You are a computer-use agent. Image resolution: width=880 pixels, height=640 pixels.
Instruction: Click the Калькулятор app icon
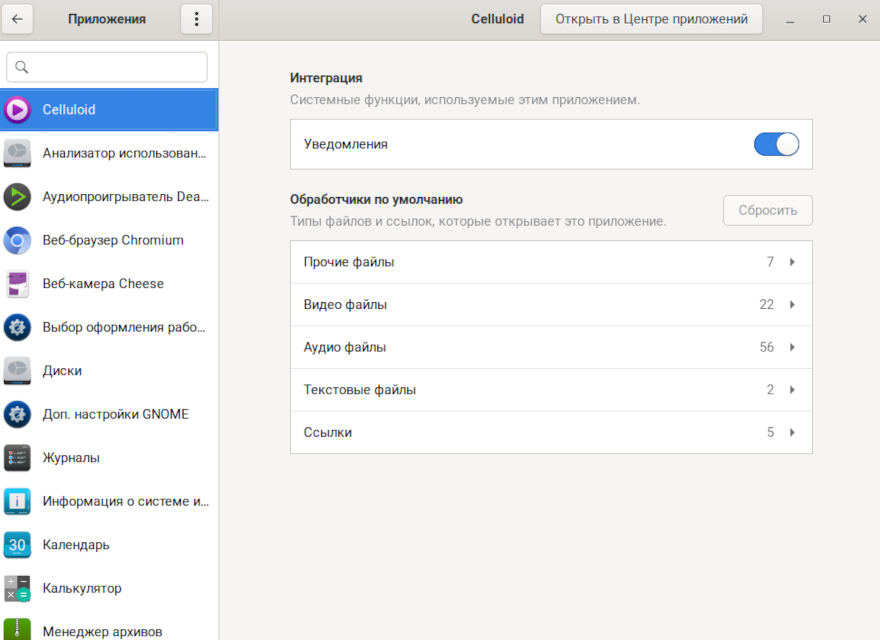[17, 588]
